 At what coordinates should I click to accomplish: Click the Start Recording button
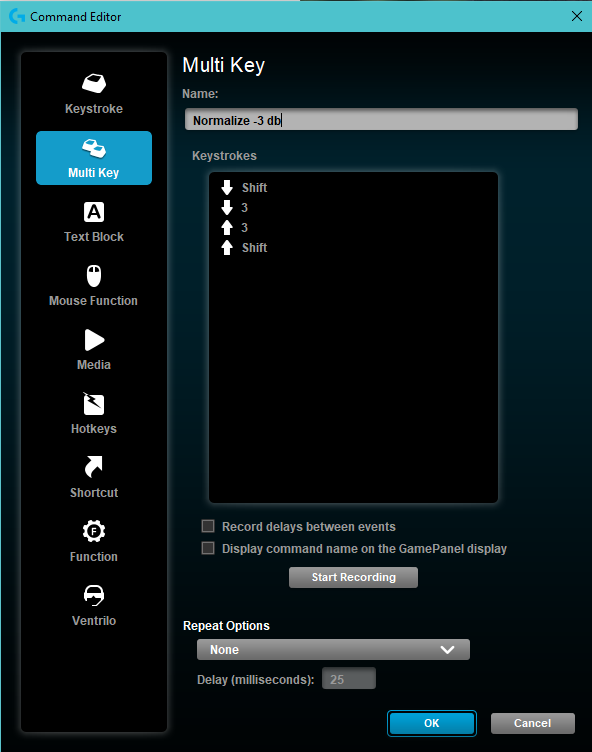pyautogui.click(x=353, y=577)
